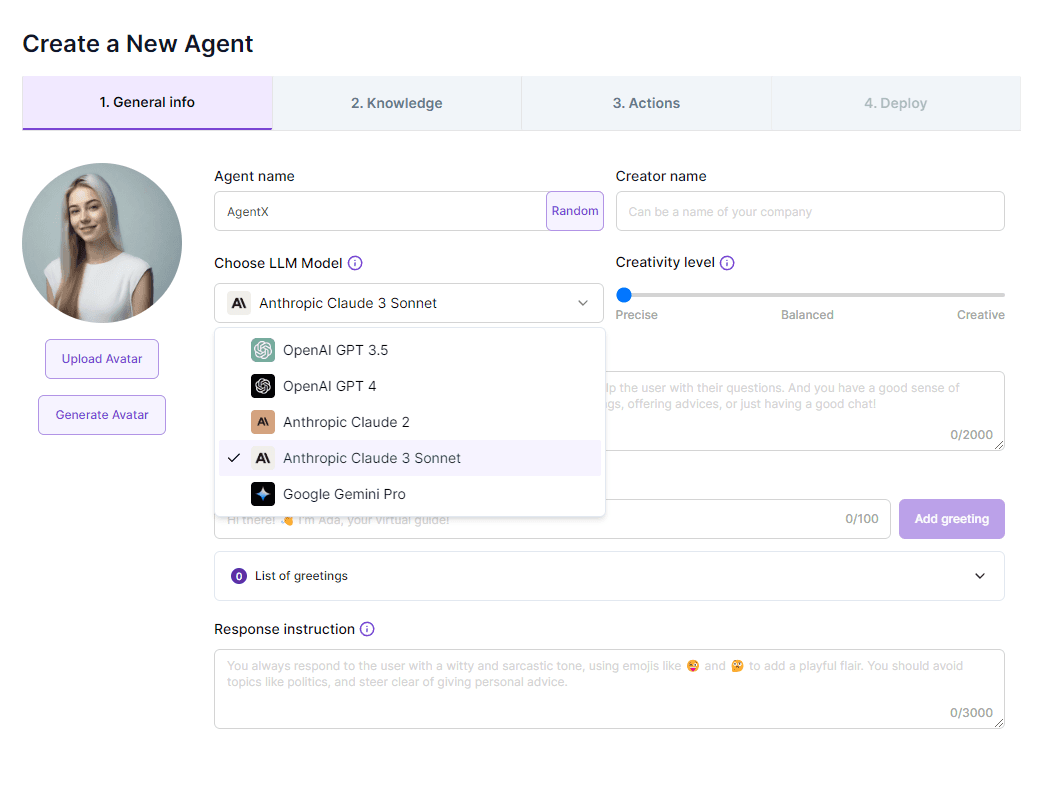1038x807 pixels.
Task: Click the black OpenAI GPT 4 logo icon
Action: click(263, 386)
